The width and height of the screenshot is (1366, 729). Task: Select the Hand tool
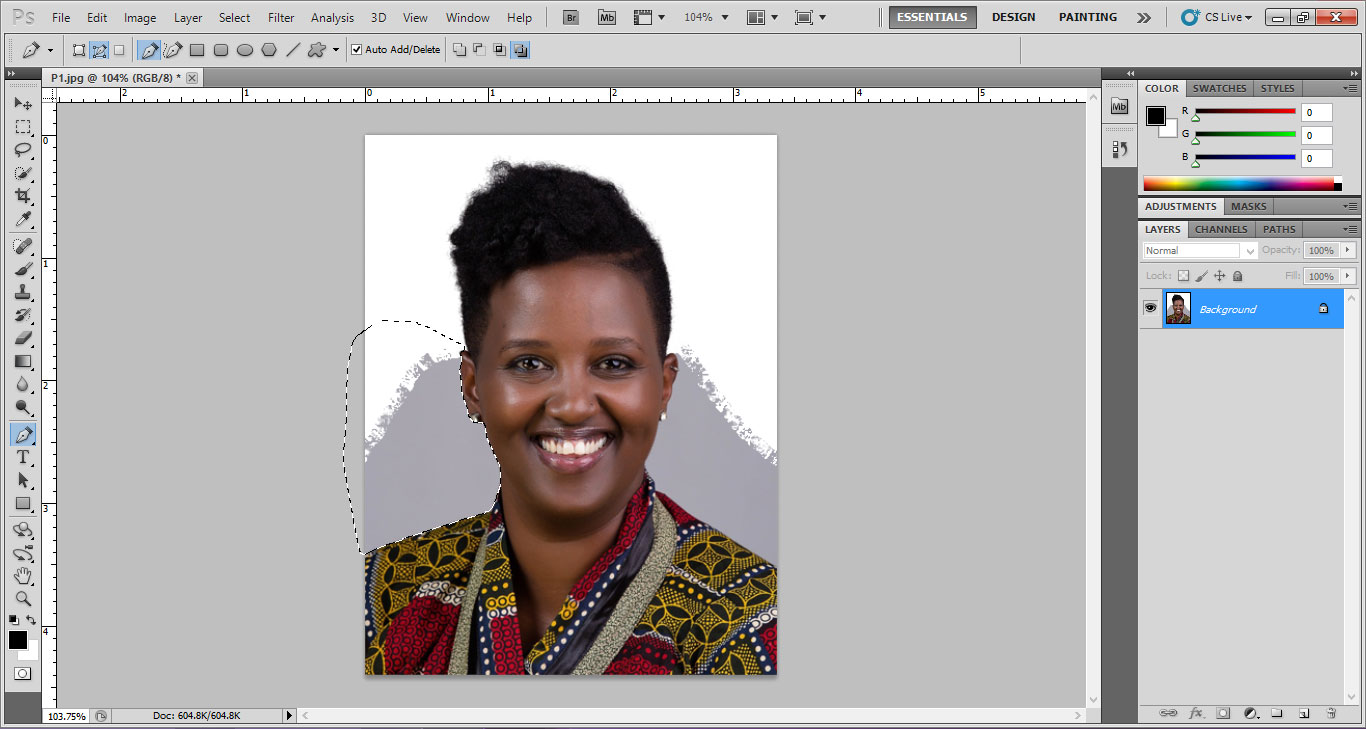click(23, 576)
